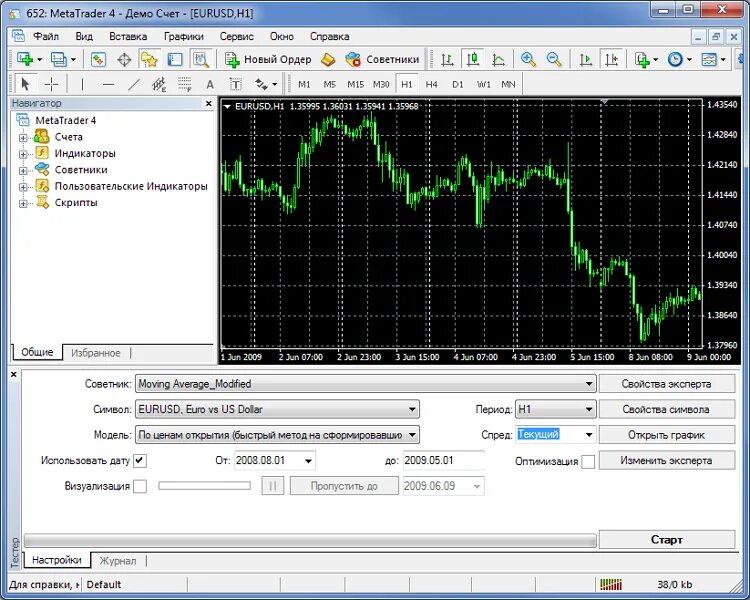
Task: Toggle the Data Window crosshair-circle icon
Action: 124,59
